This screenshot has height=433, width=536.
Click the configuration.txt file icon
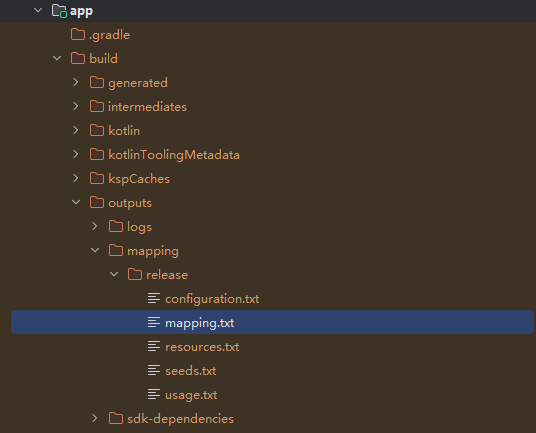[x=154, y=298]
